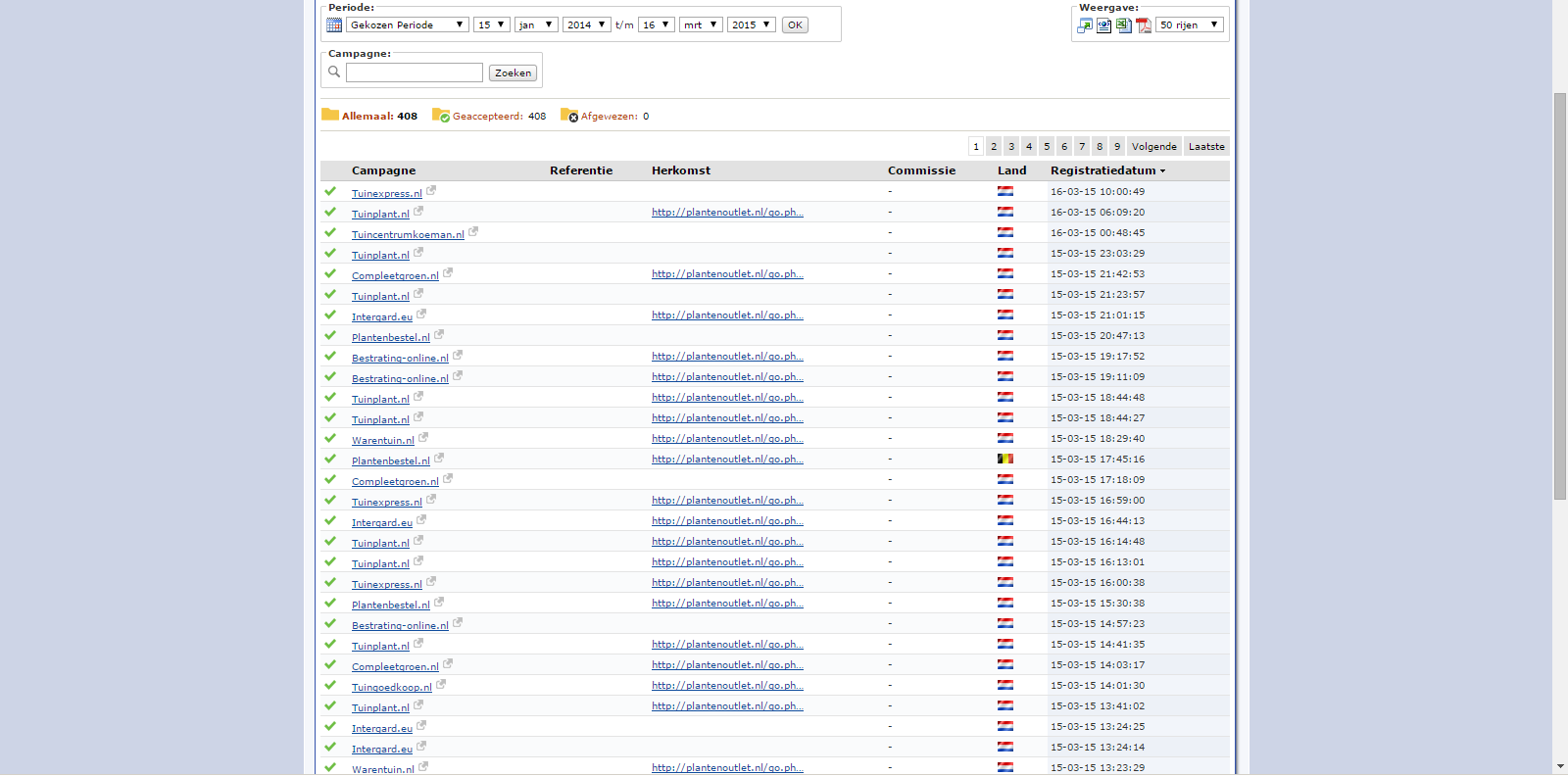The width and height of the screenshot is (1568, 776).
Task: Open external link icon on row 15-03-15 18:29:40
Action: (x=423, y=438)
